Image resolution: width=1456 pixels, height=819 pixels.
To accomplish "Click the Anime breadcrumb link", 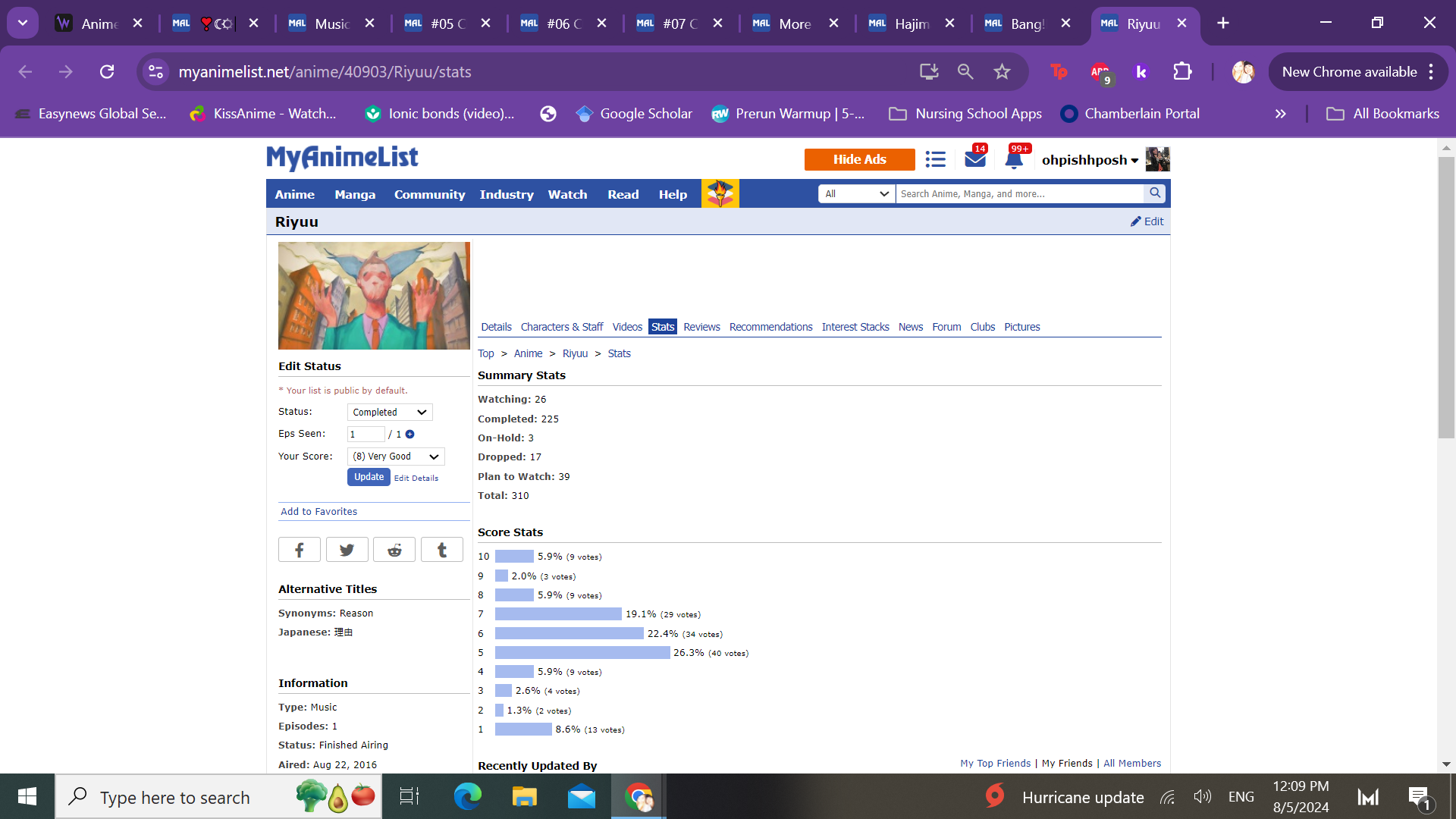I will (528, 354).
